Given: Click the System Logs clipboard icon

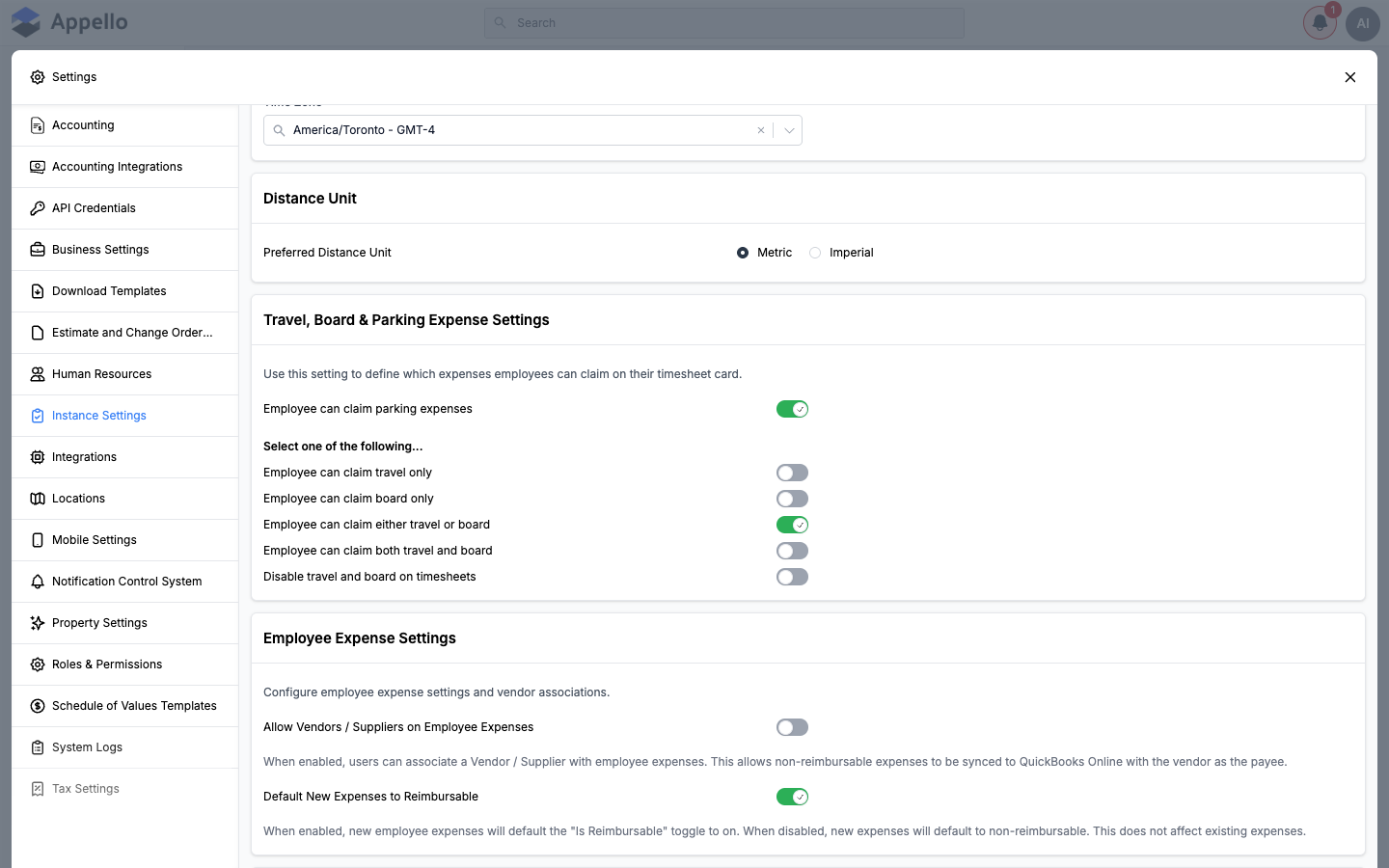Looking at the screenshot, I should tap(38, 747).
